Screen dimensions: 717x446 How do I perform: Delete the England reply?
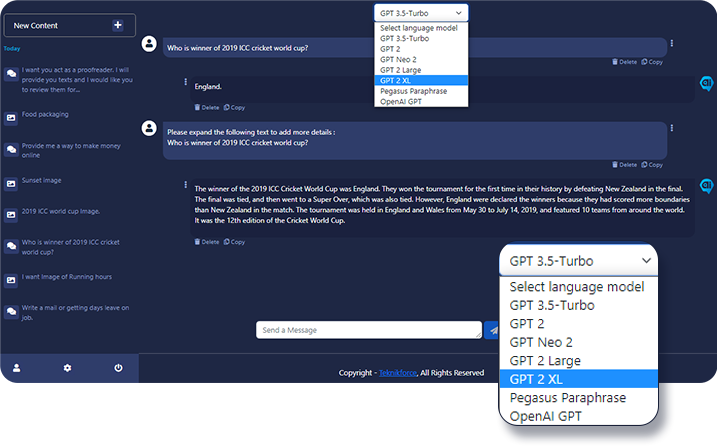click(207, 107)
